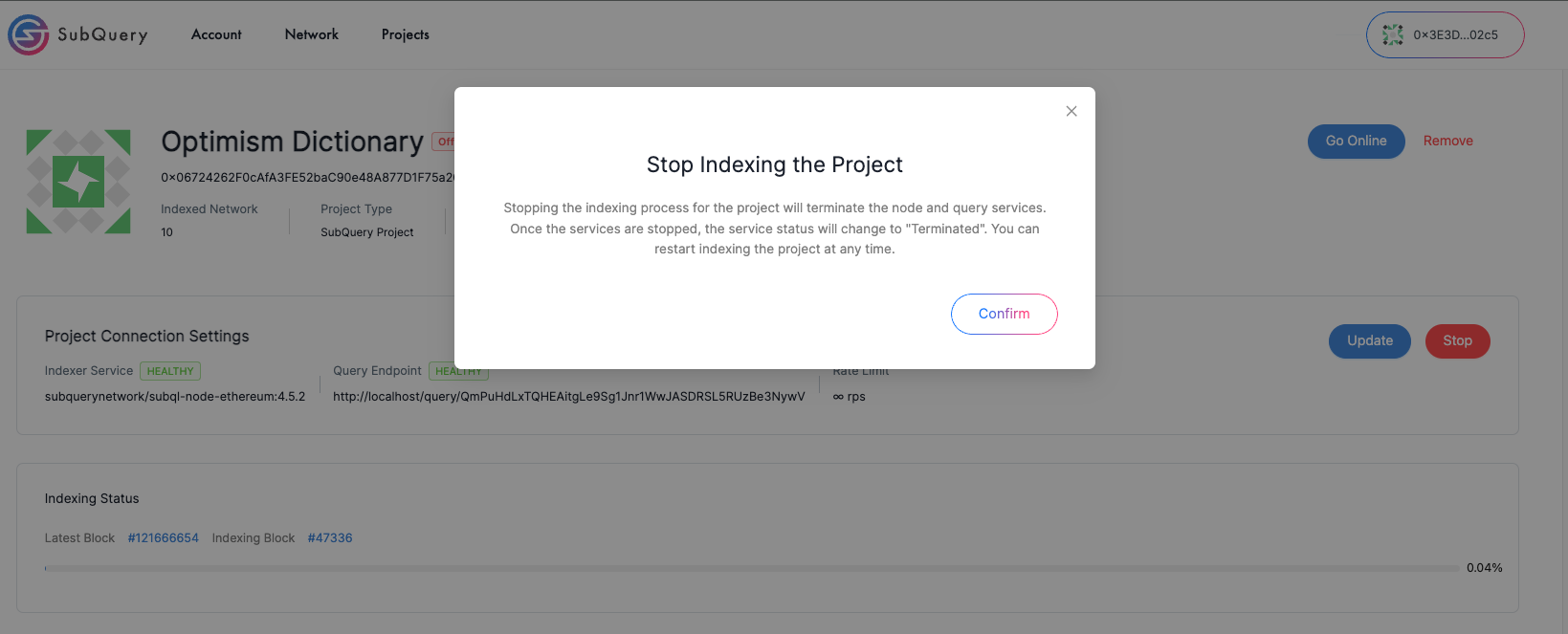Click the Query Endpoint label
This screenshot has height=634, width=1568.
pyautogui.click(x=377, y=371)
